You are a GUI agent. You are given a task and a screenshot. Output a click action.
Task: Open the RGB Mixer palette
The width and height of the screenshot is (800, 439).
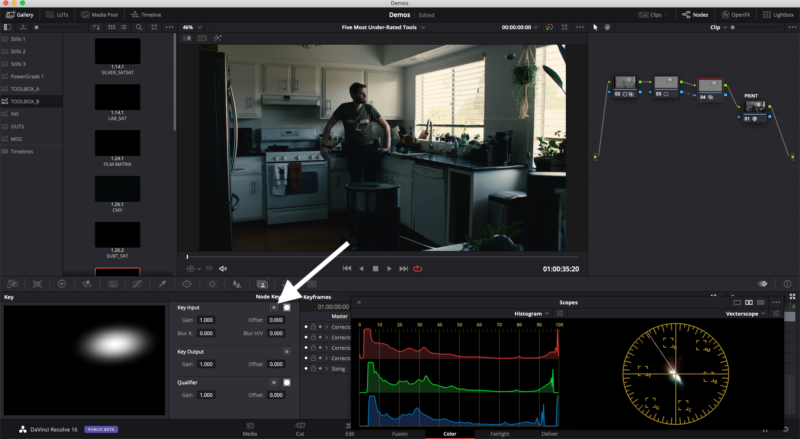pyautogui.click(x=87, y=284)
